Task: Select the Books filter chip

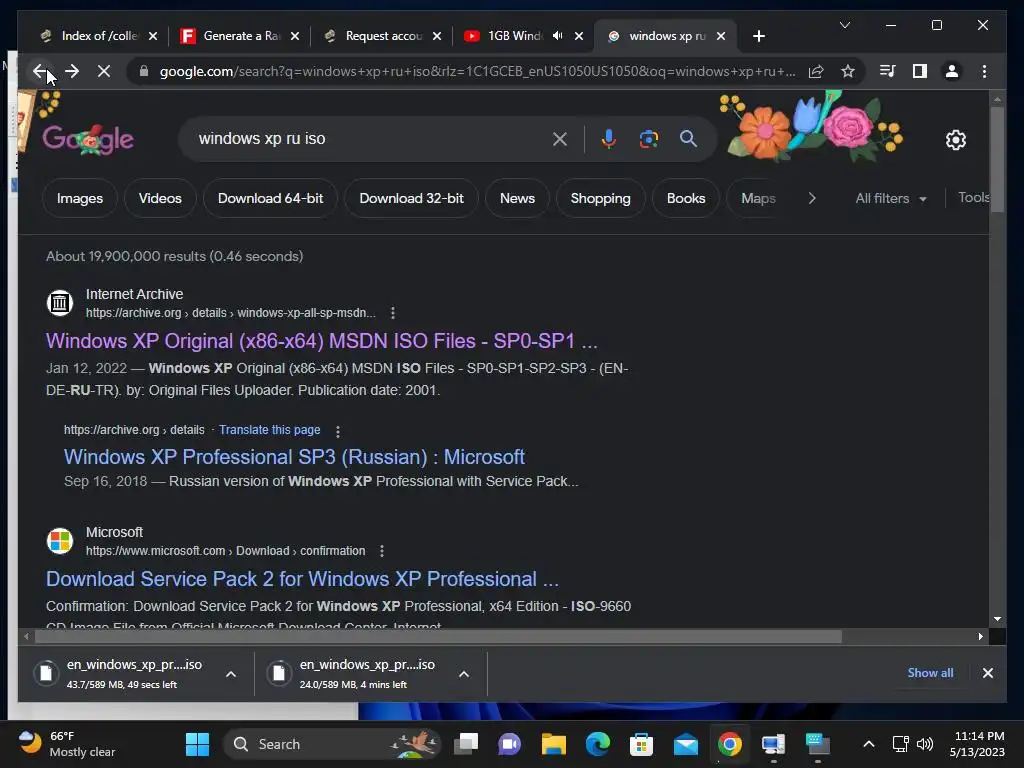Action: pyautogui.click(x=686, y=198)
